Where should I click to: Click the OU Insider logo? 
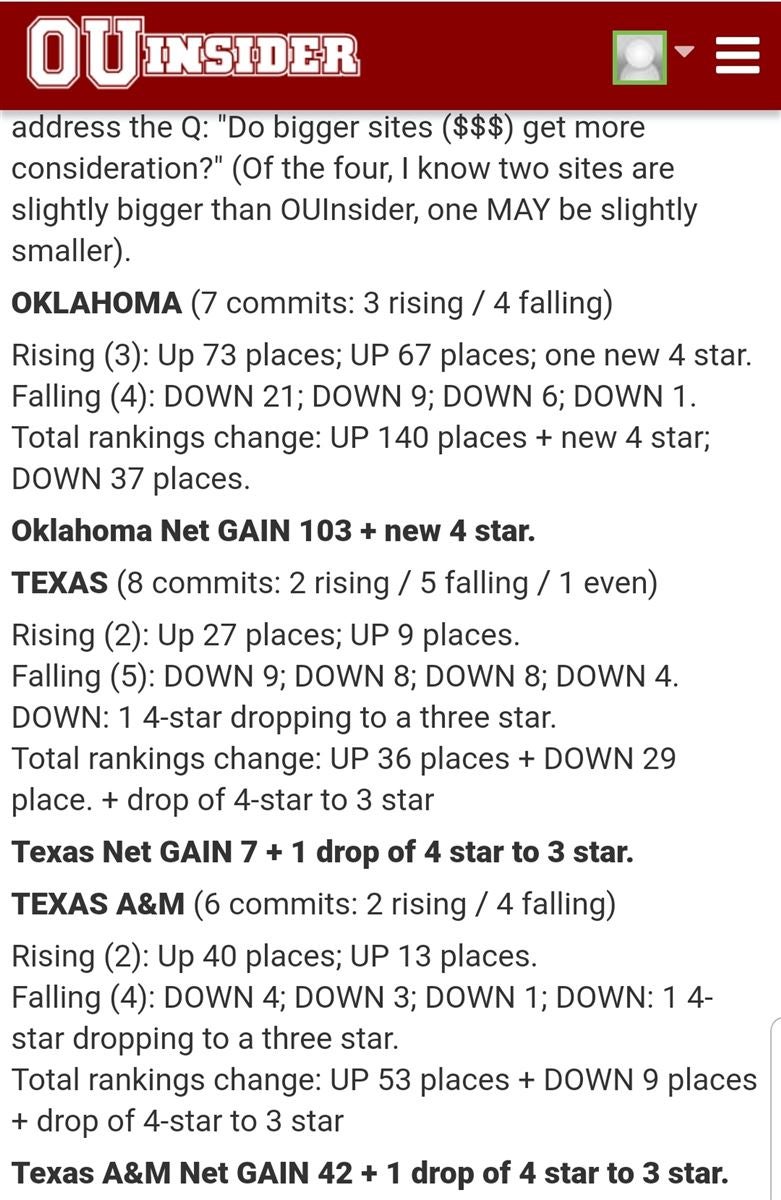(193, 54)
